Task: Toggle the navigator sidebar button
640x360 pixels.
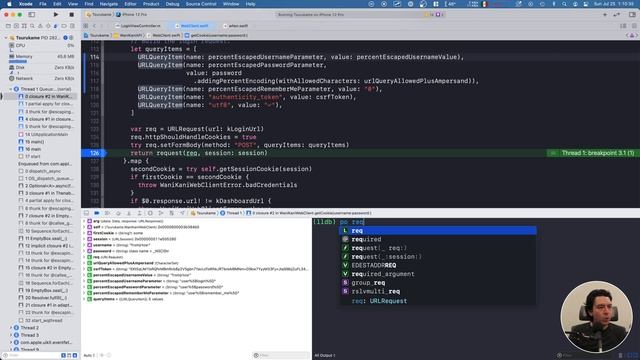Action: click(x=31, y=14)
